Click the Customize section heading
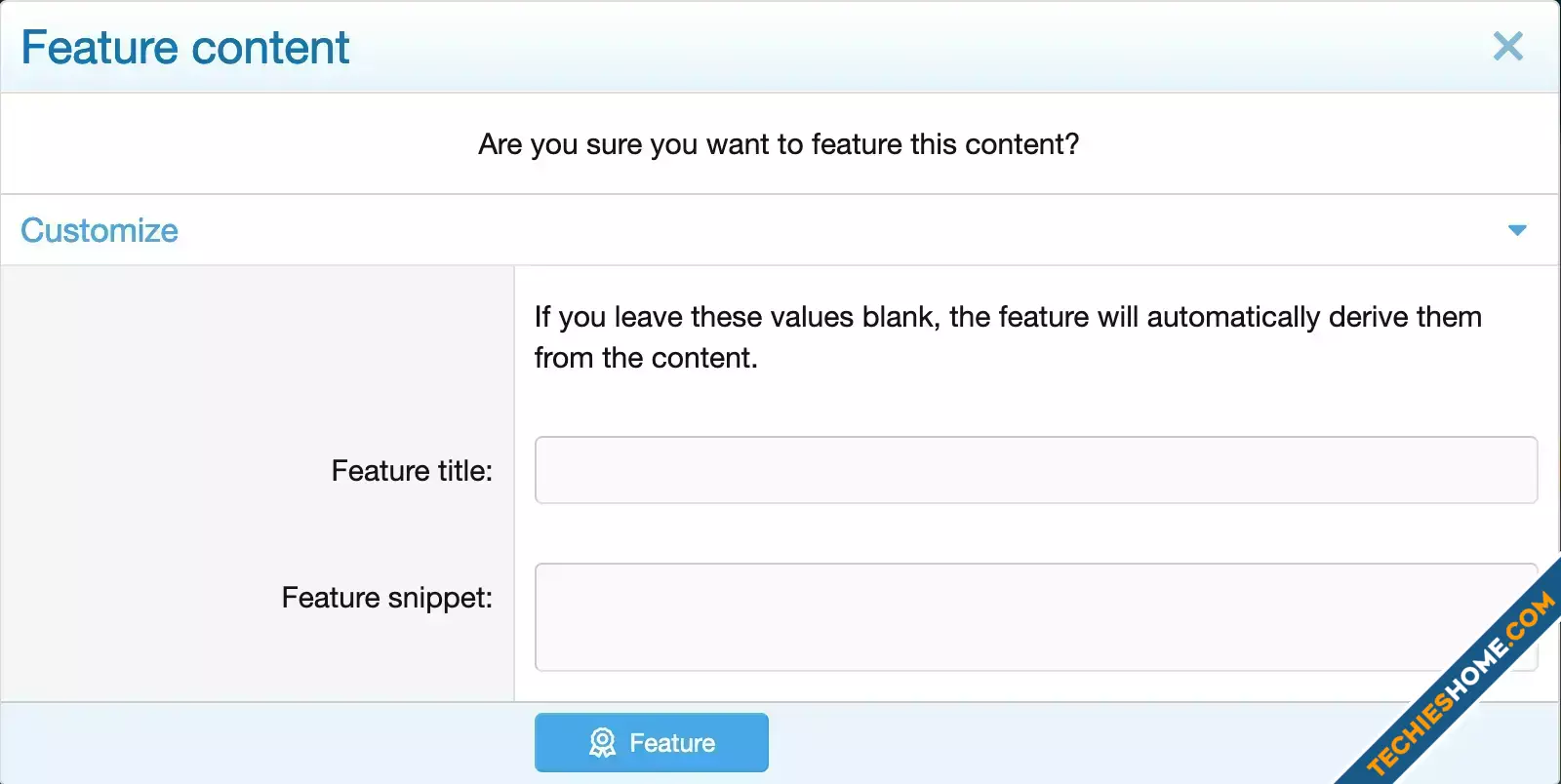 pos(100,230)
